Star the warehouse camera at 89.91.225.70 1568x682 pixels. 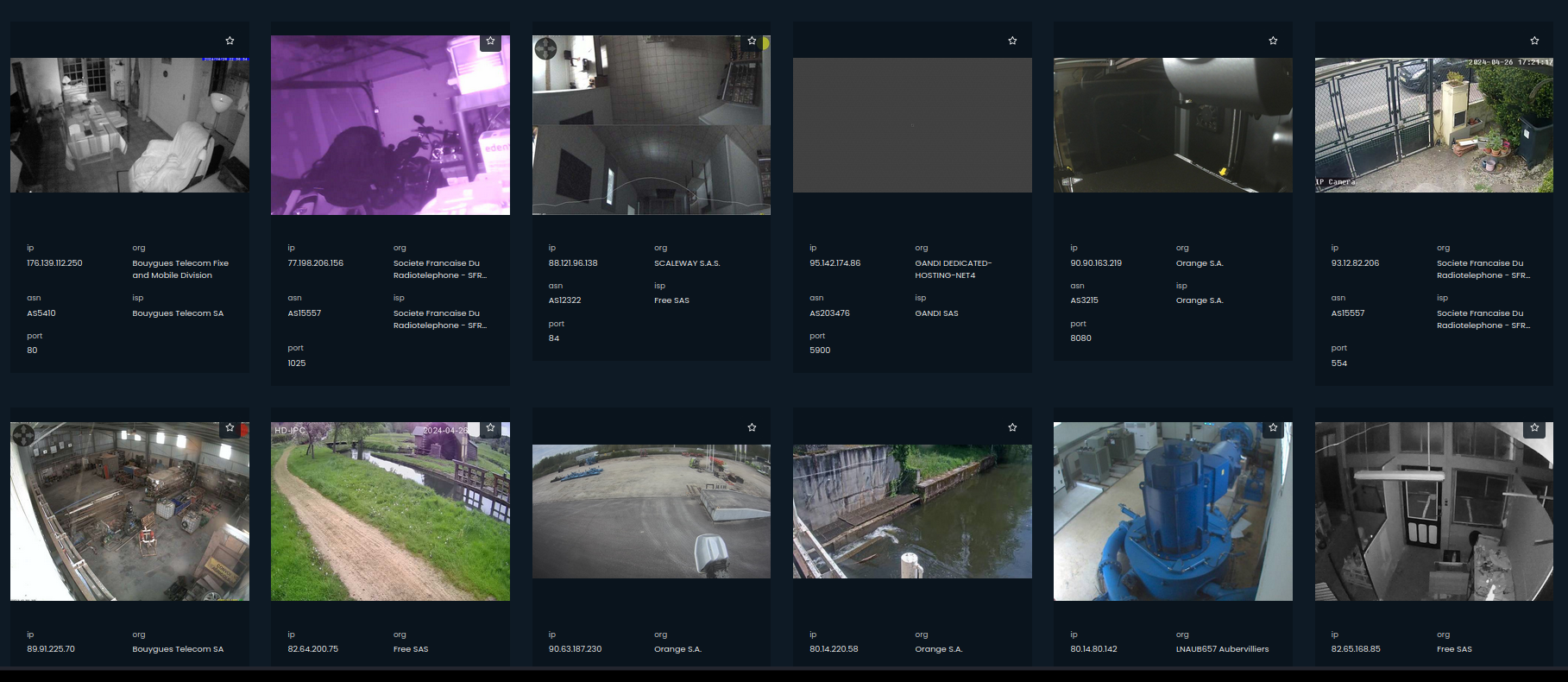tap(230, 427)
